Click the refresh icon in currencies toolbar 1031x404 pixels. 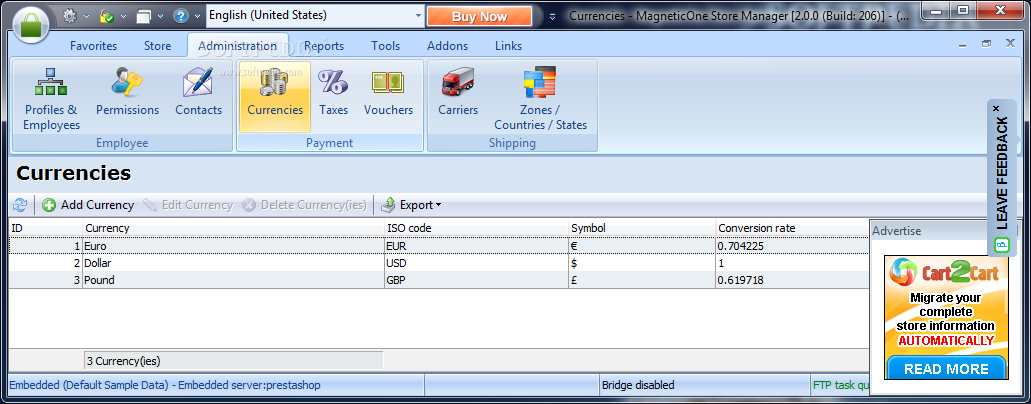click(20, 205)
